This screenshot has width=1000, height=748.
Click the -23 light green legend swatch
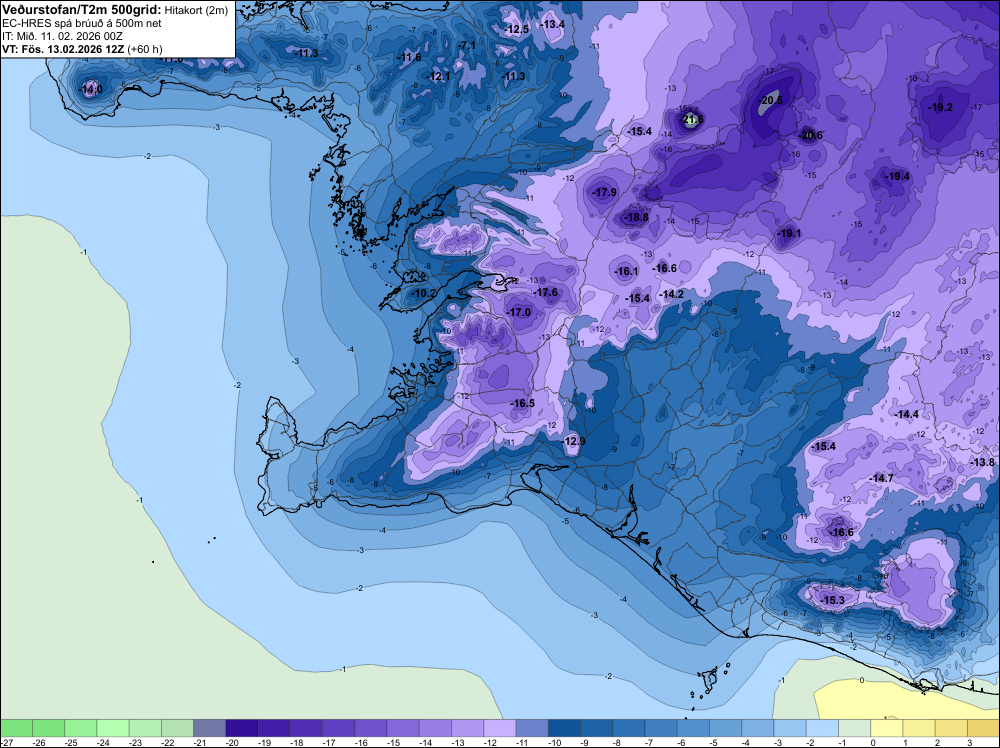coord(145,728)
